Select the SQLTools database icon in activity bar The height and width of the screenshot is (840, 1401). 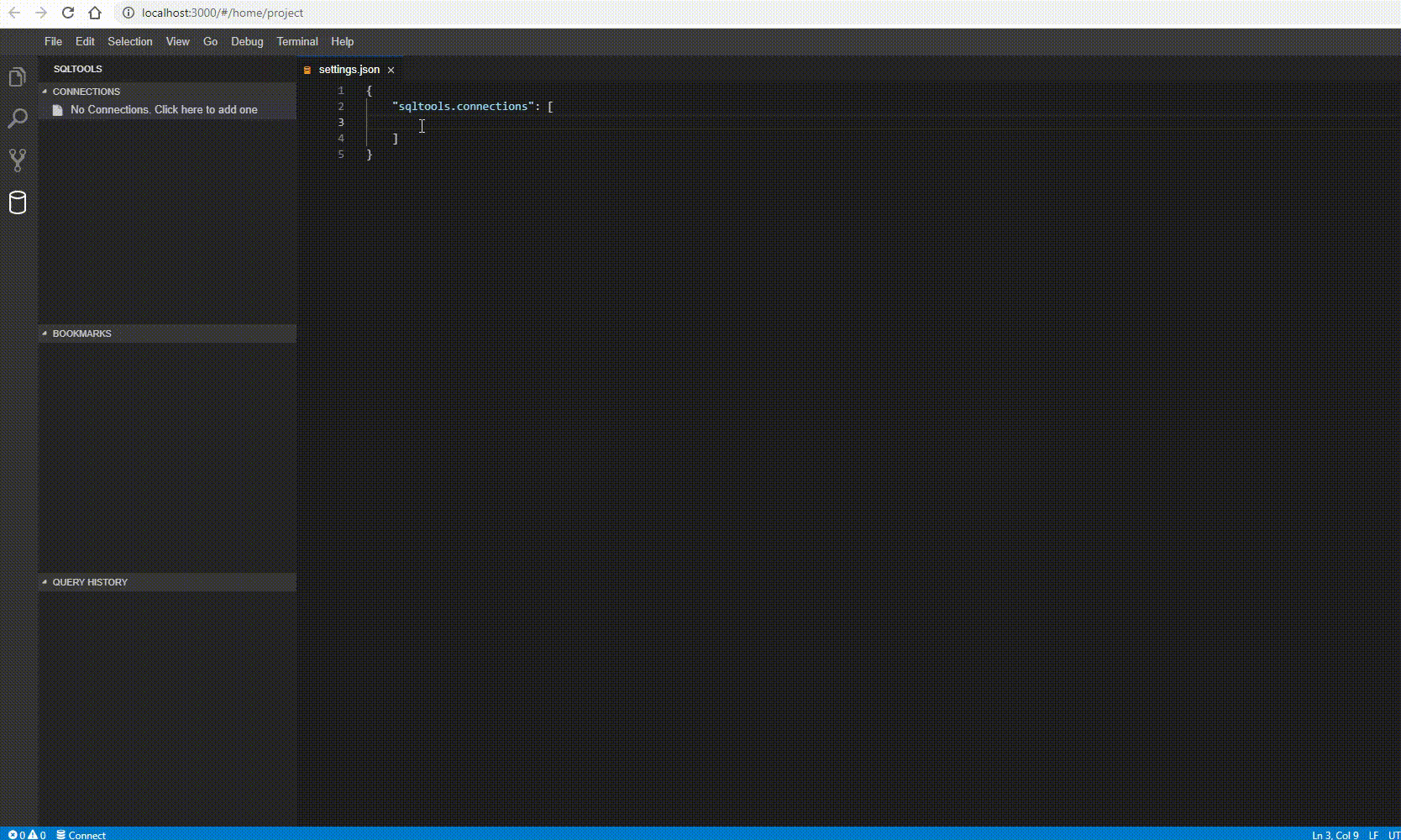(17, 202)
